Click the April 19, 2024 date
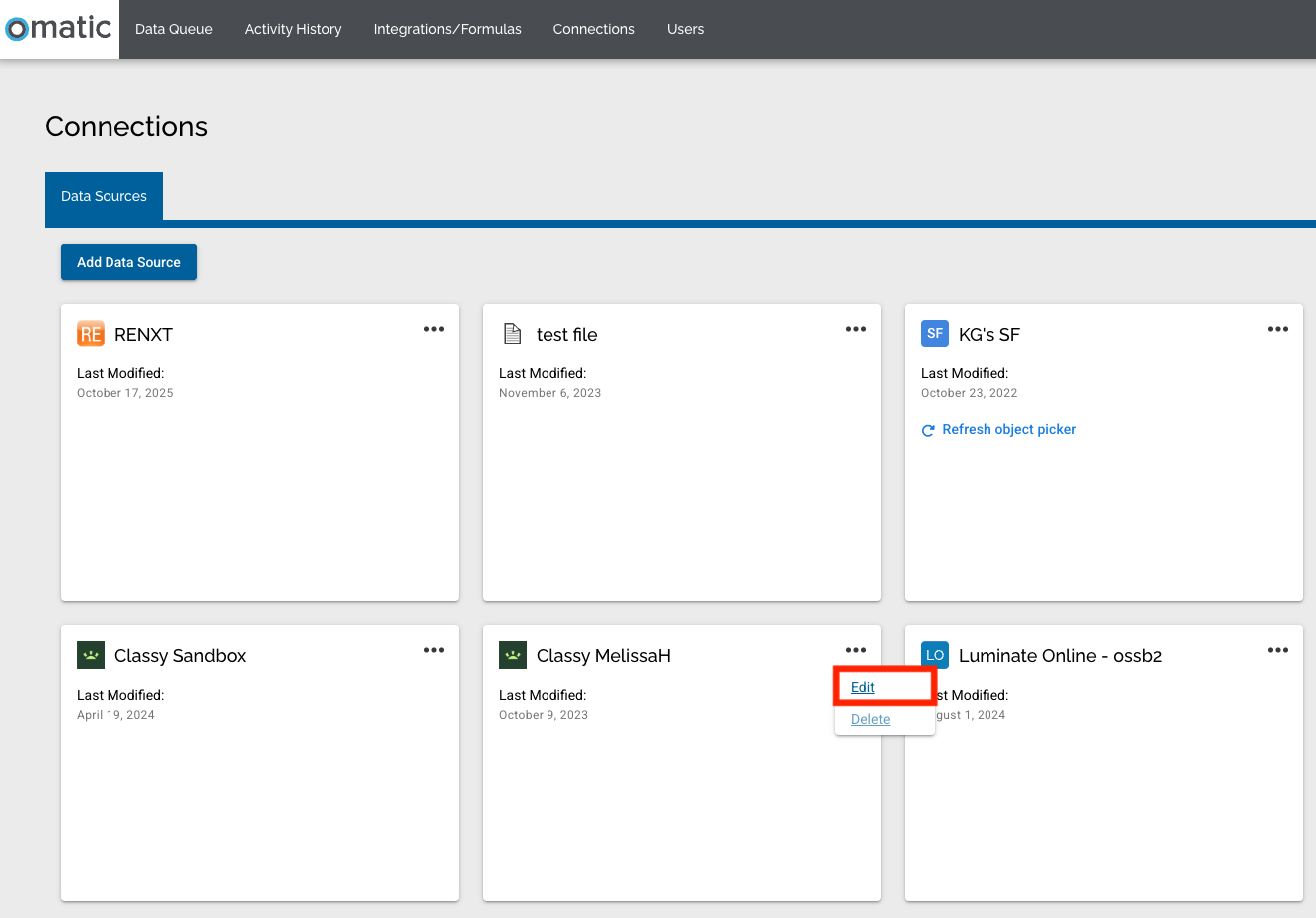The image size is (1316, 918). 115,715
